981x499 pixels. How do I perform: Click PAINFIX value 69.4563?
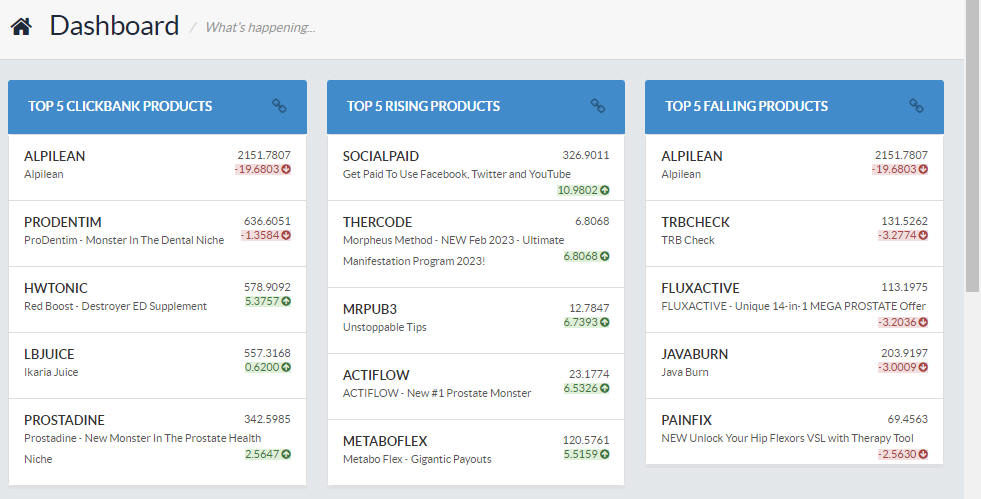[x=907, y=420]
